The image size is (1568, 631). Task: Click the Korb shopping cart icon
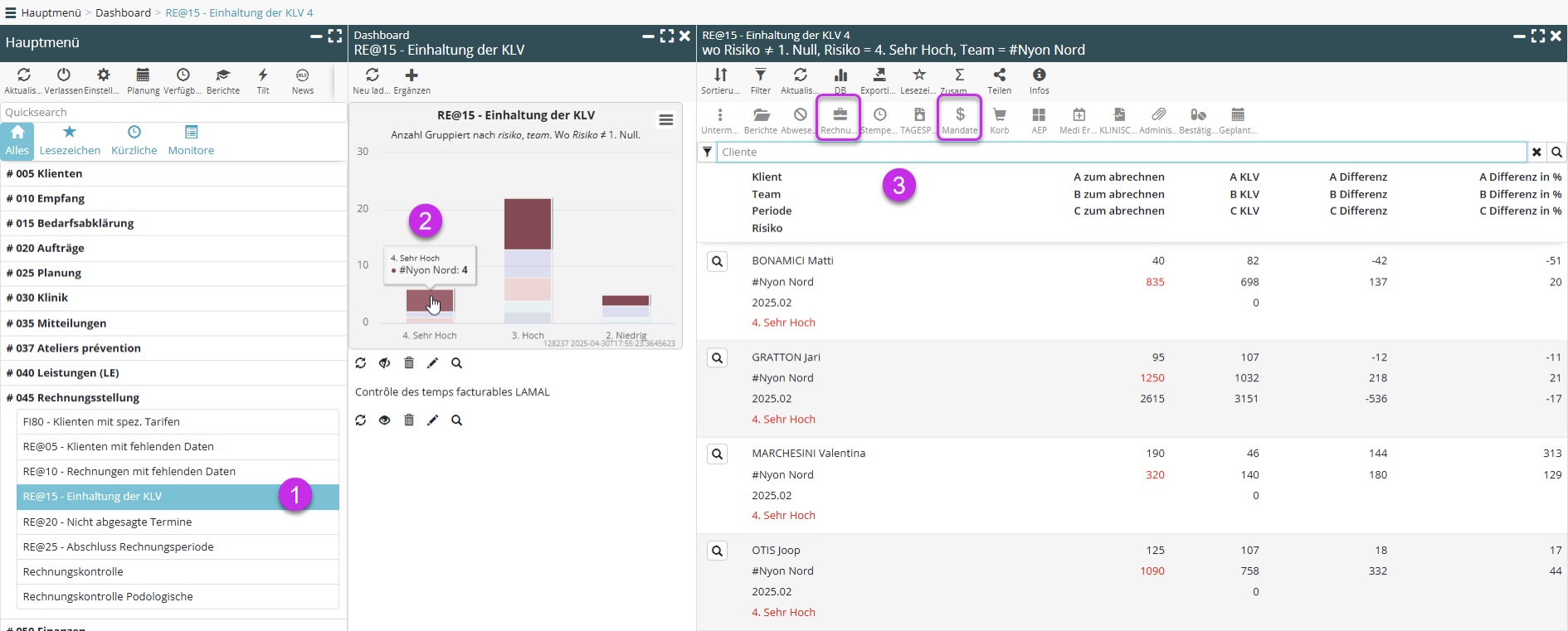(999, 117)
